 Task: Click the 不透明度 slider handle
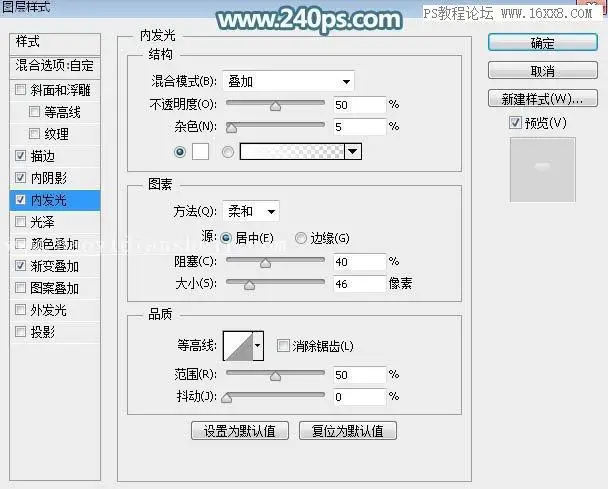275,106
